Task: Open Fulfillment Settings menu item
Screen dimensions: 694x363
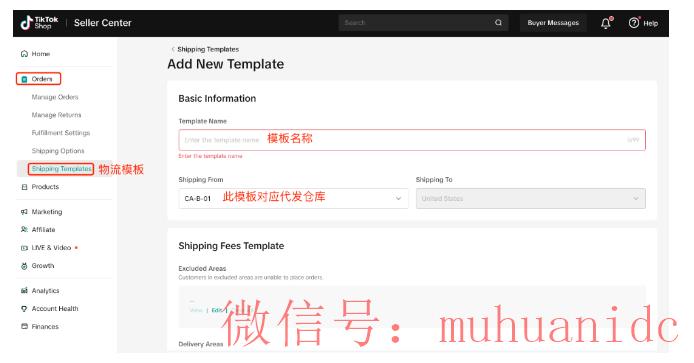Action: pos(61,133)
